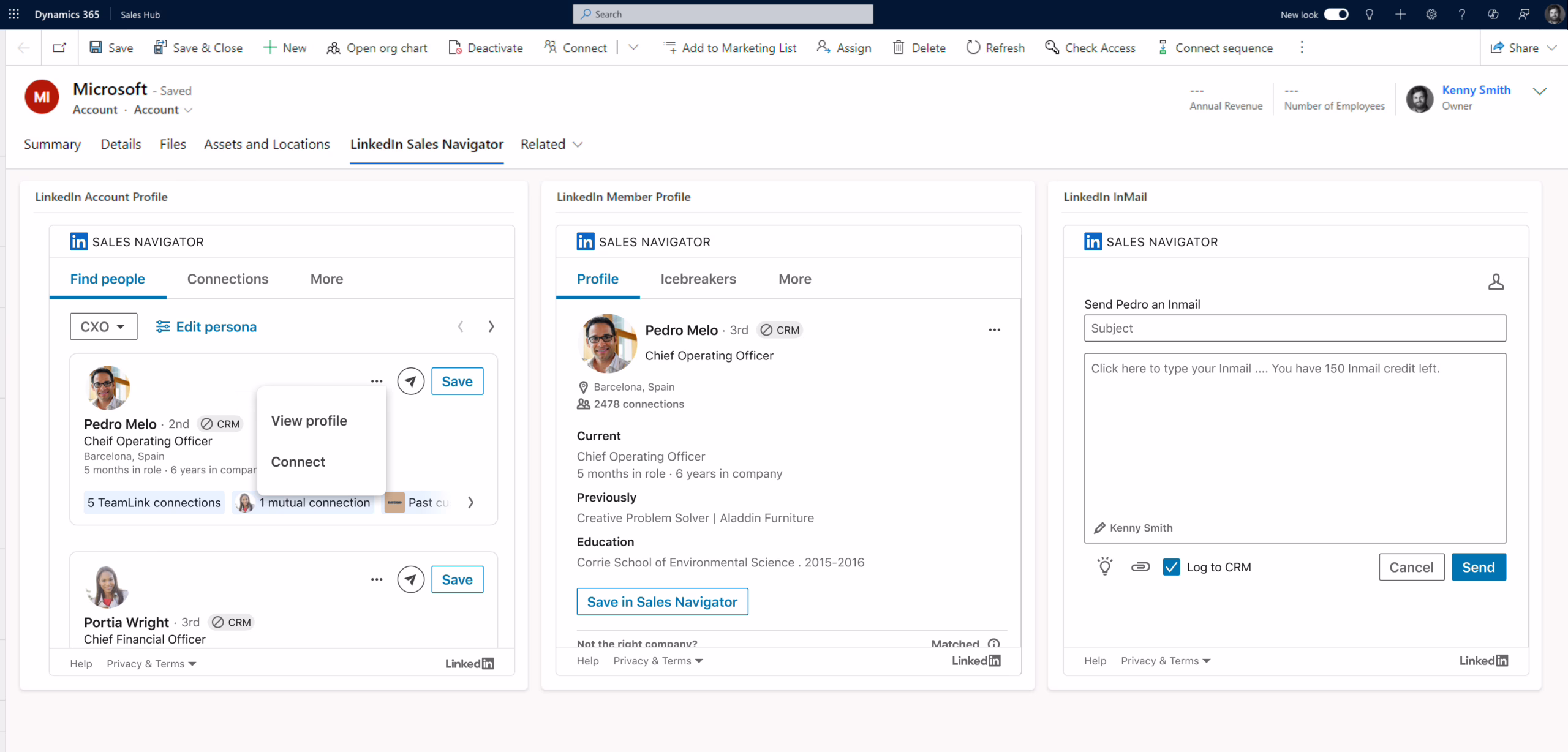Switch to the Icebreakers tab
Screen dimensions: 1568x752
click(698, 279)
